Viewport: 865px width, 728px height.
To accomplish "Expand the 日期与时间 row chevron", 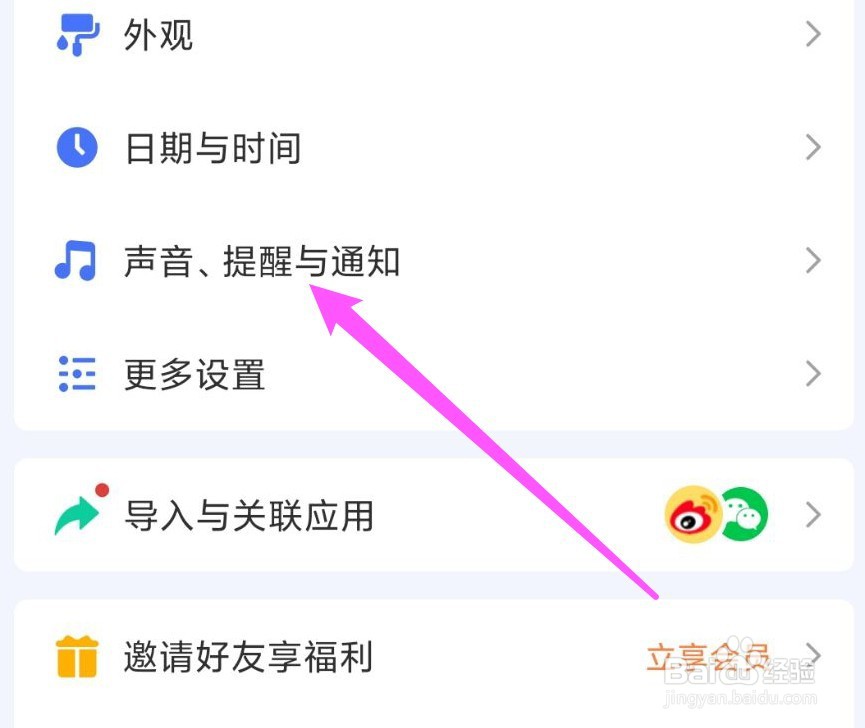I will (813, 147).
